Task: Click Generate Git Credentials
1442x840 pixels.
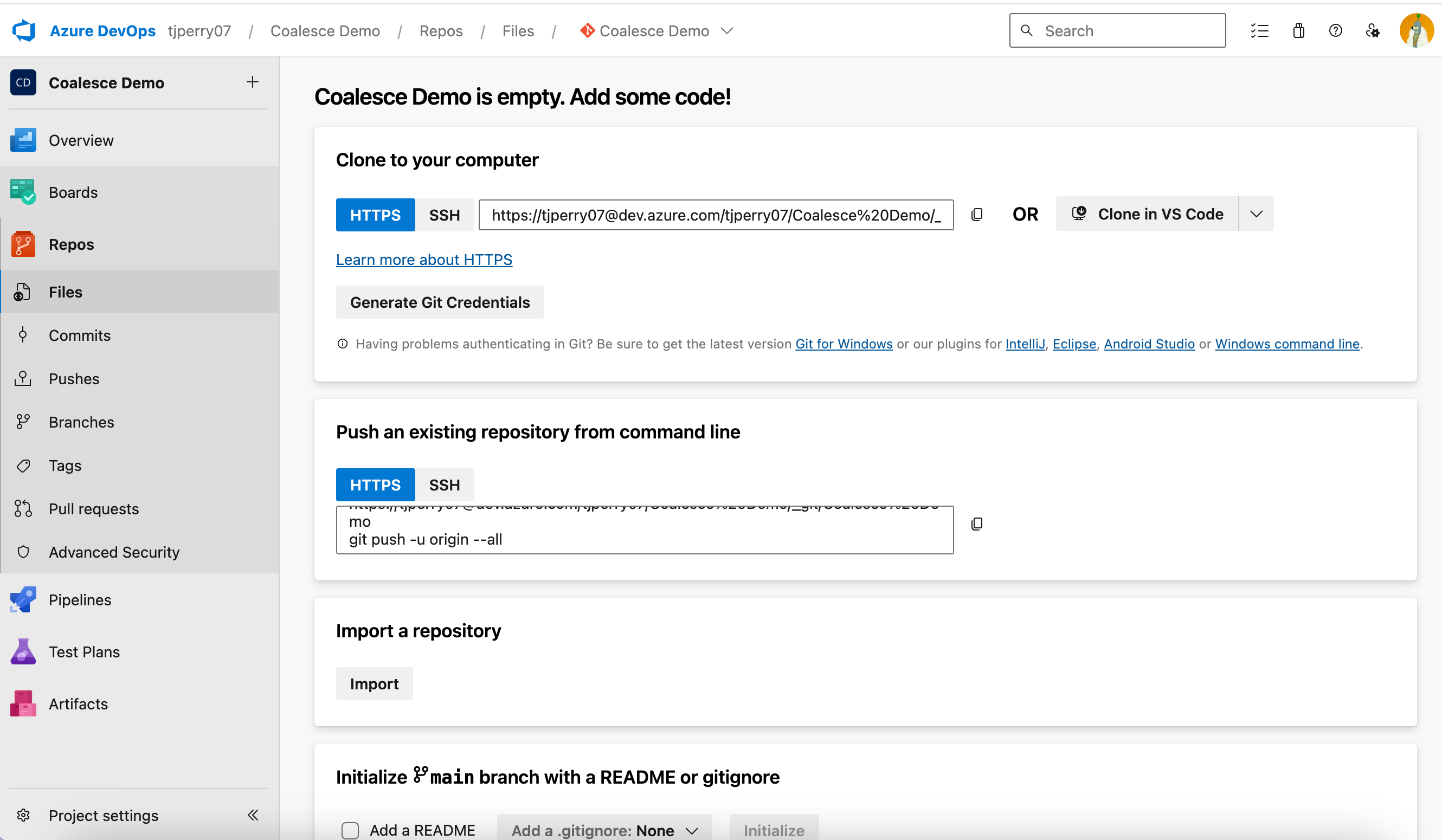Action: (440, 302)
